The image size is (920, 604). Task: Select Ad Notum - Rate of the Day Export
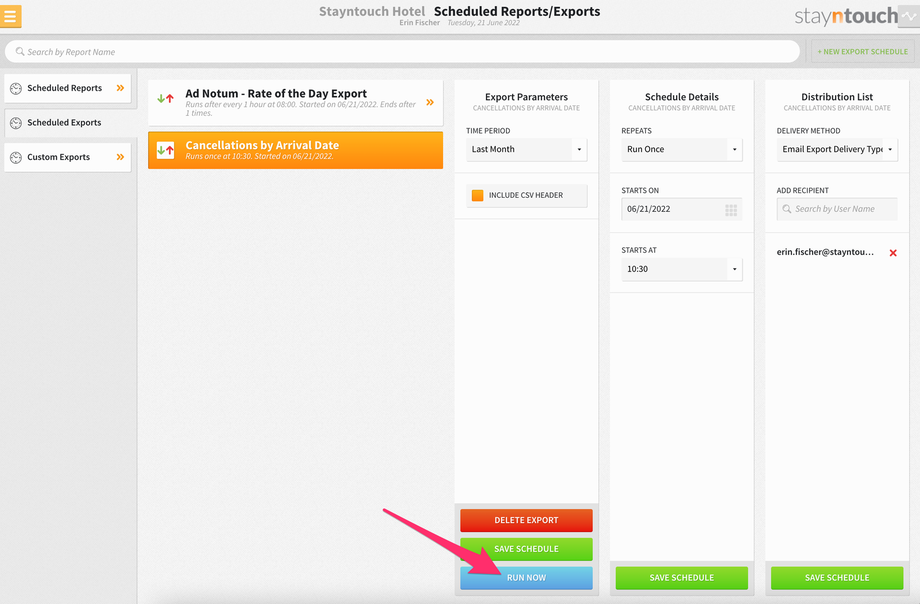[295, 103]
